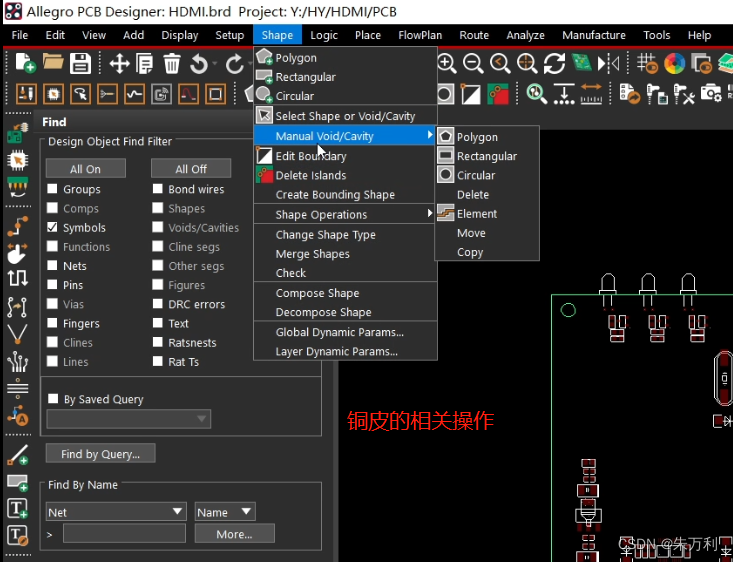The image size is (733, 562).
Task: Click the Zoom In magnifier icon
Action: 447,64
